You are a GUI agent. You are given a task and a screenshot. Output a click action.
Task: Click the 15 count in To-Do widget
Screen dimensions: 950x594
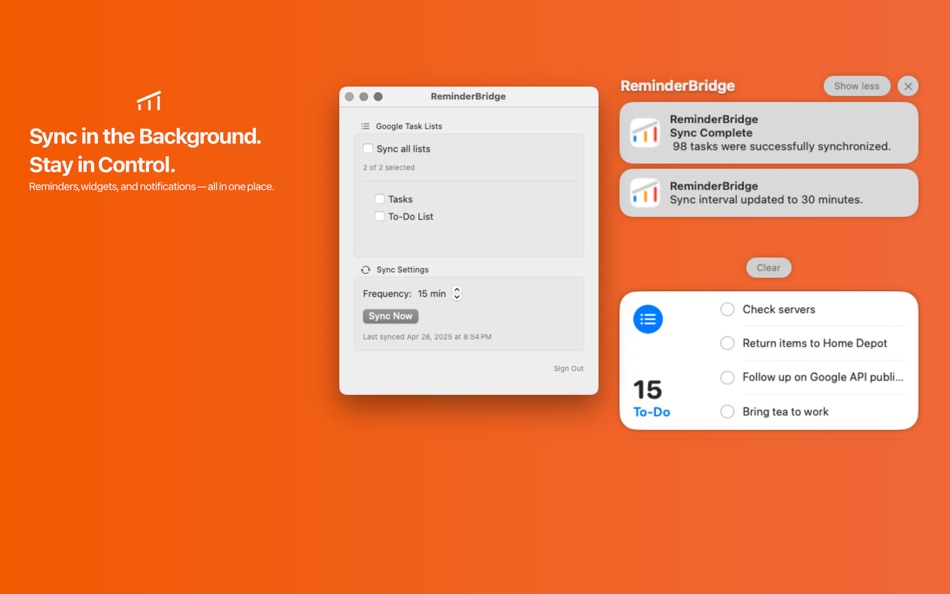(x=647, y=390)
